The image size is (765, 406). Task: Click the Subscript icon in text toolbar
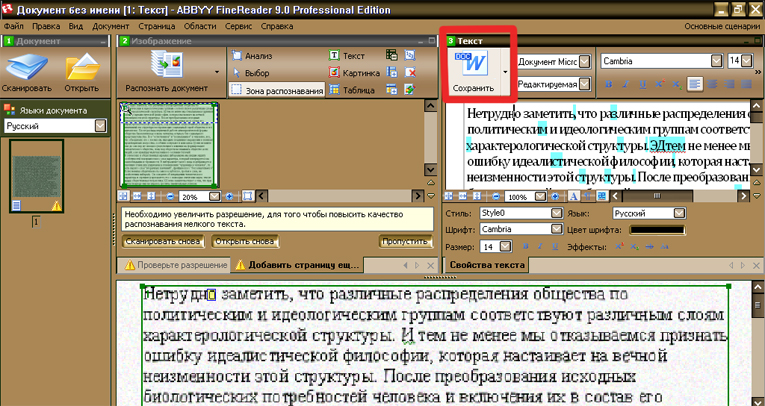click(x=677, y=84)
